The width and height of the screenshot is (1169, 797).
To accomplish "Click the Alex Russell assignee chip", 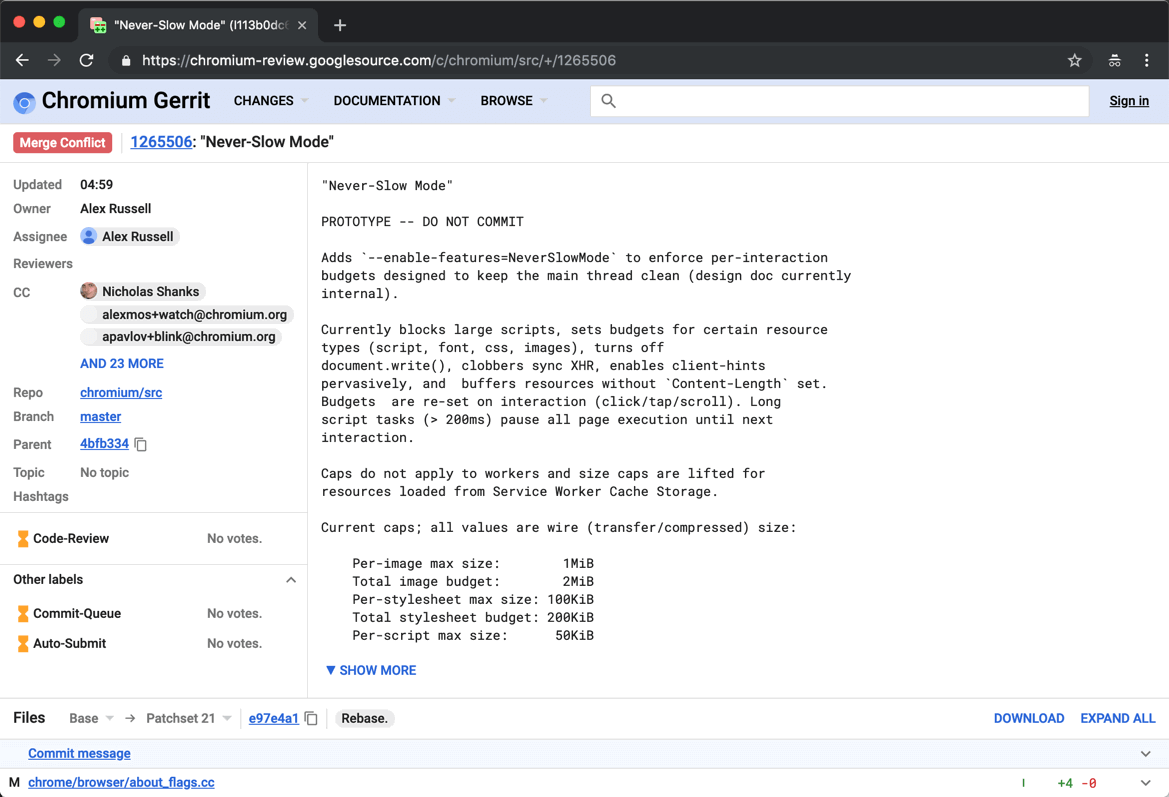I will coord(130,236).
